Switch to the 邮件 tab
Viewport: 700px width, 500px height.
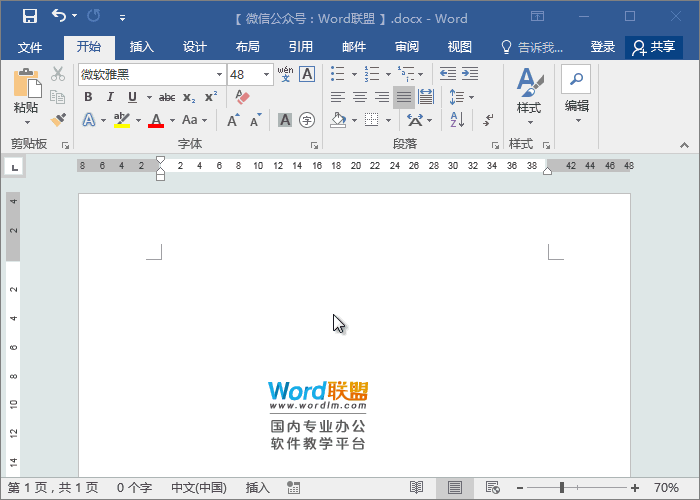click(x=354, y=47)
